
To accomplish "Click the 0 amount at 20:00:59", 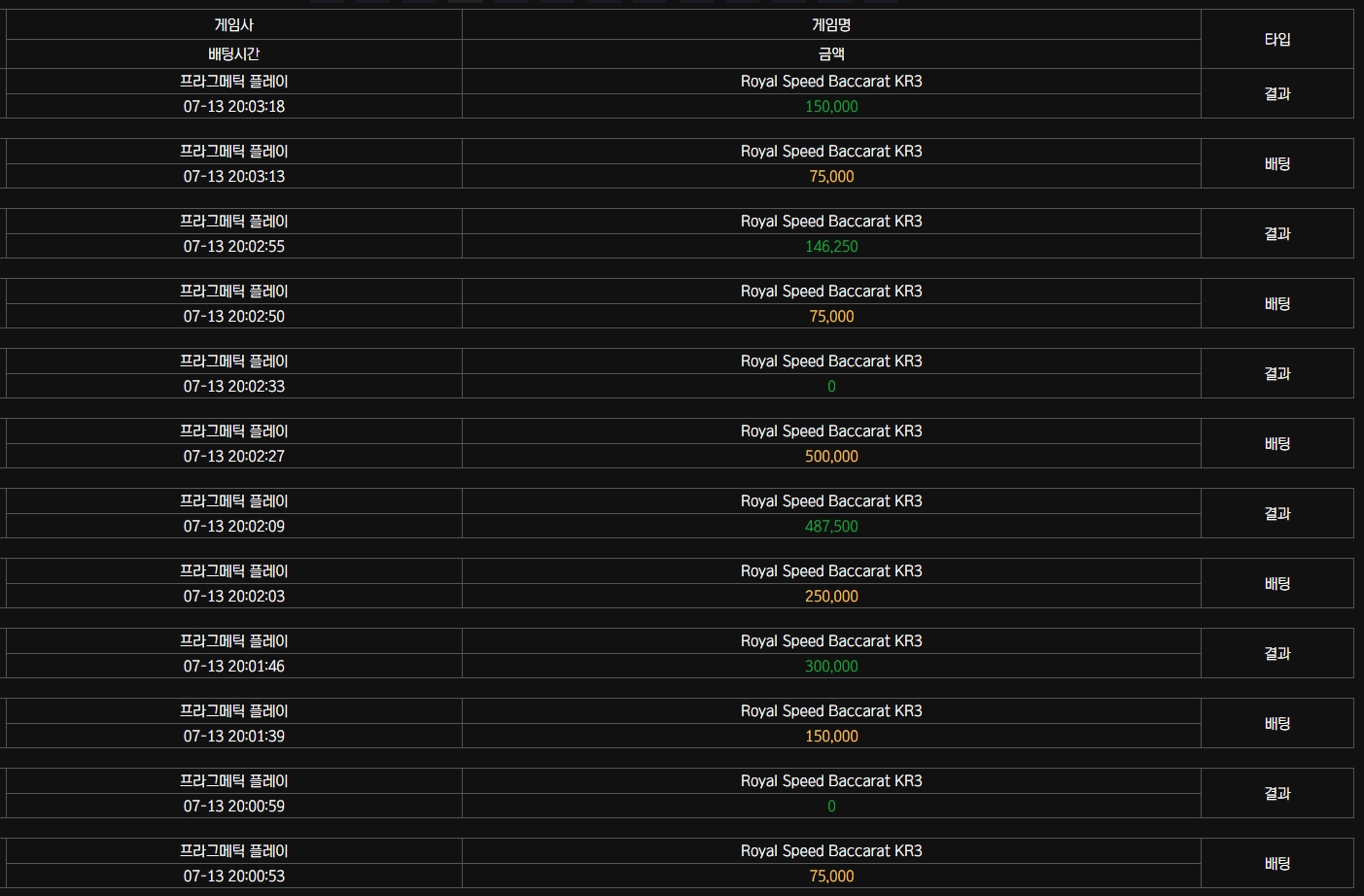I will coord(831,807).
